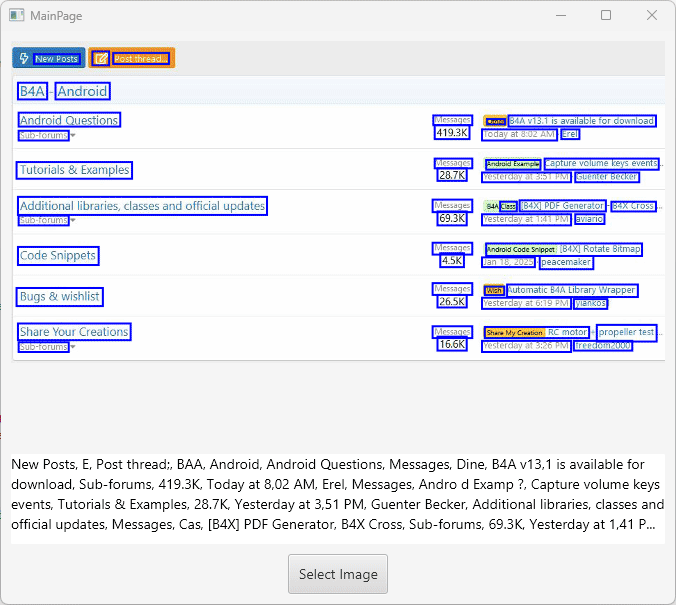Click the Jan 18, 2025 date
Viewport: 676px width, 605px height.
pos(508,262)
